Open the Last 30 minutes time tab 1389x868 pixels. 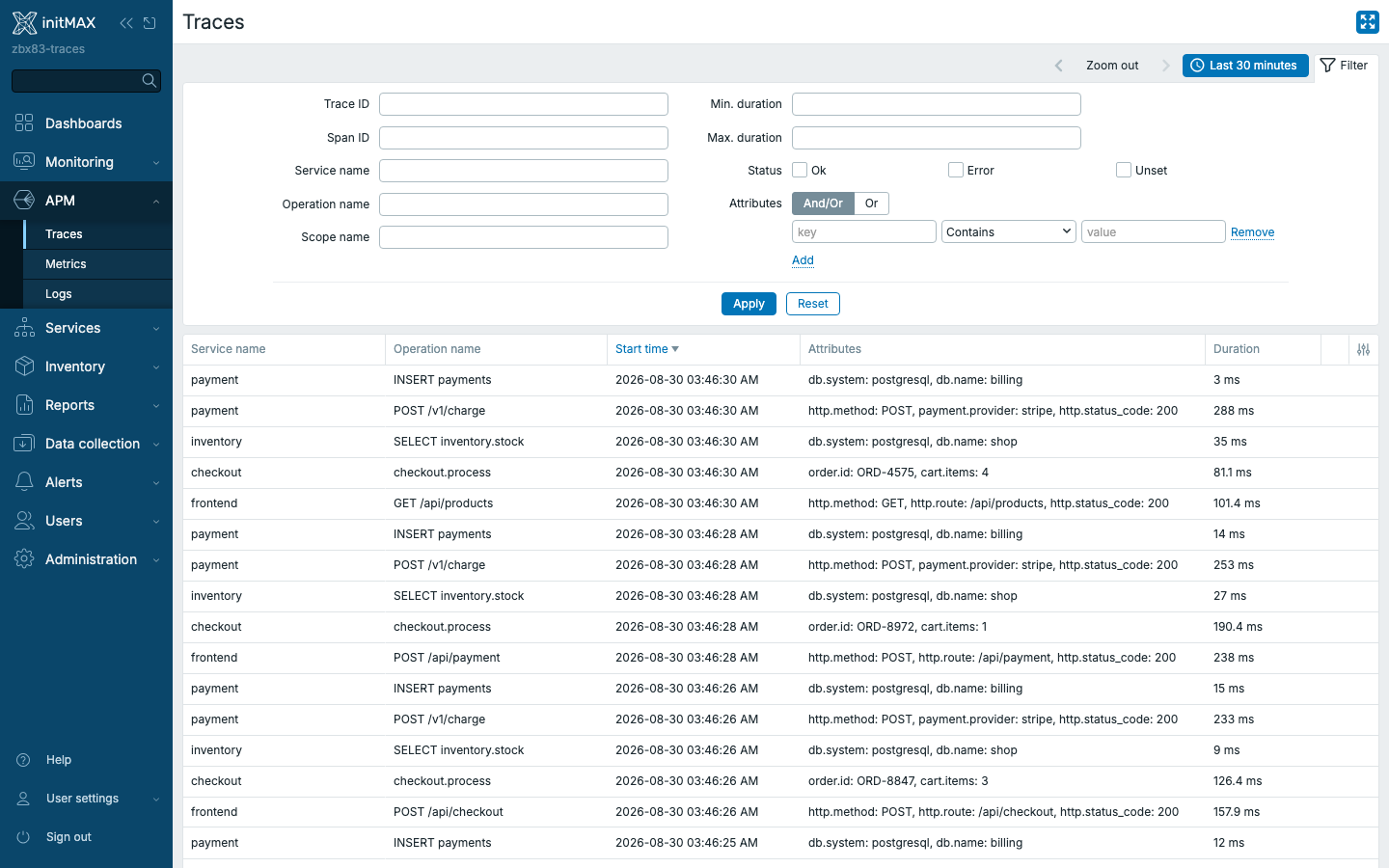[x=1245, y=66]
